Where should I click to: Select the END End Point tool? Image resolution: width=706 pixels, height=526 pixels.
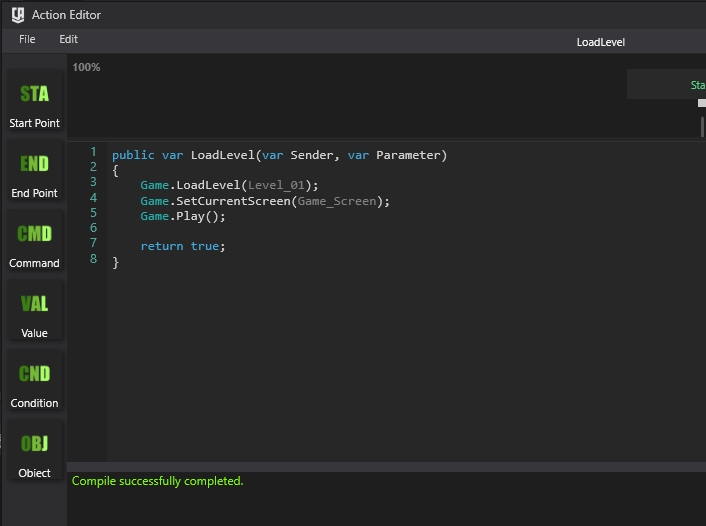(34, 174)
